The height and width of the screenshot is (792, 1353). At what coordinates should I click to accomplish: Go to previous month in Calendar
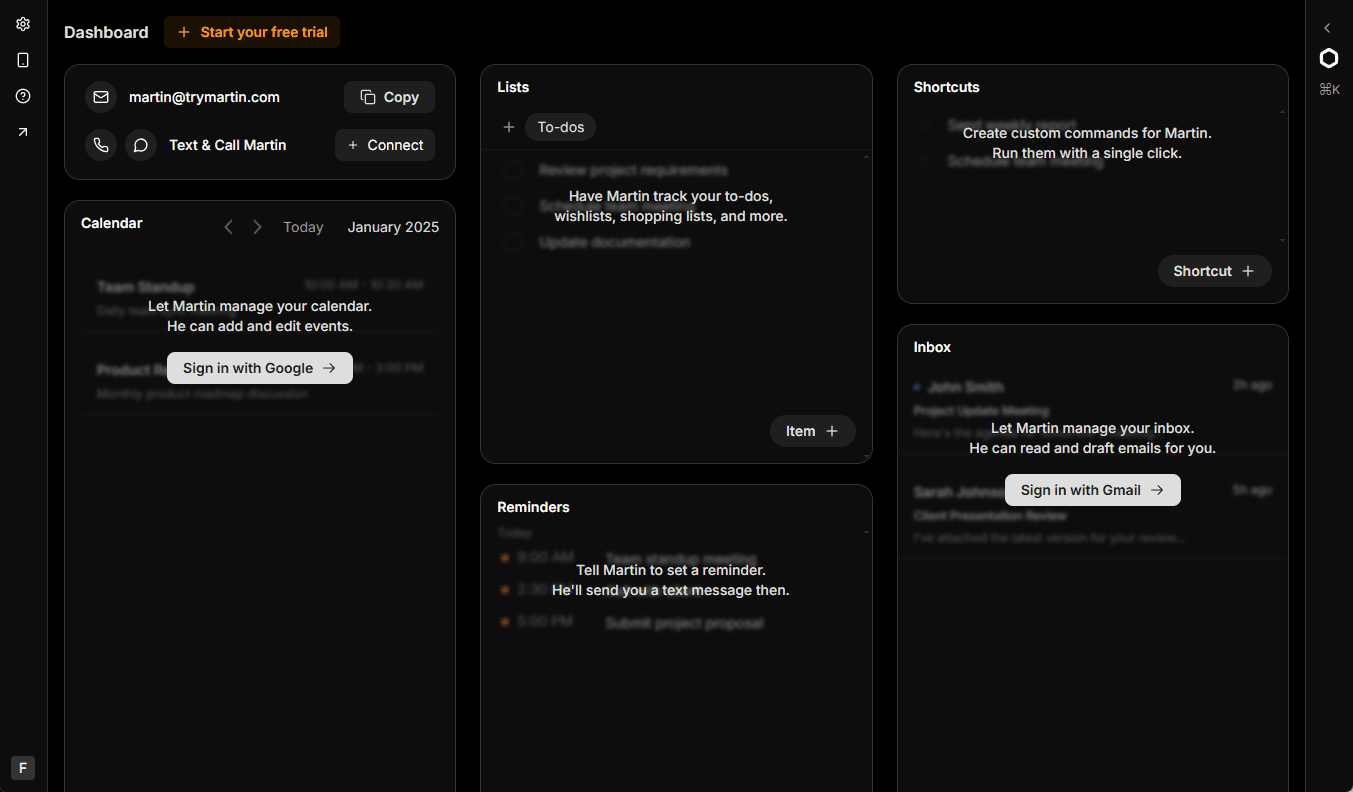tap(229, 227)
